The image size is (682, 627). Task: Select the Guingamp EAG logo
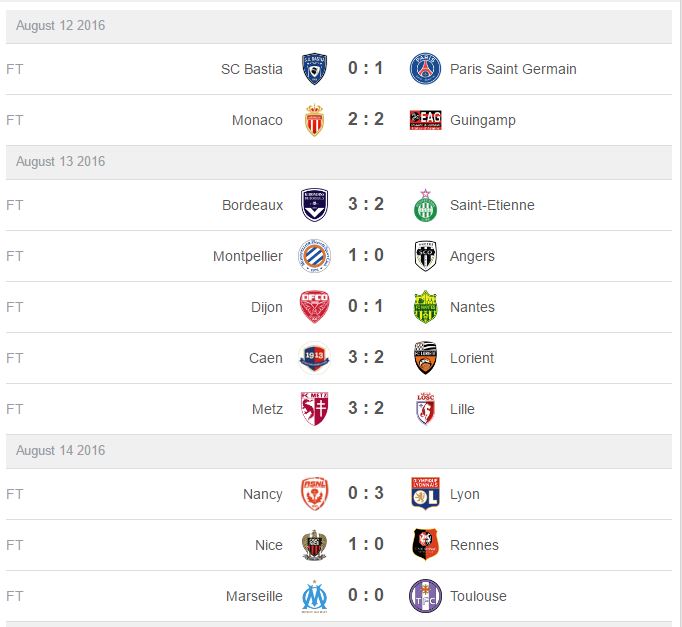point(425,120)
